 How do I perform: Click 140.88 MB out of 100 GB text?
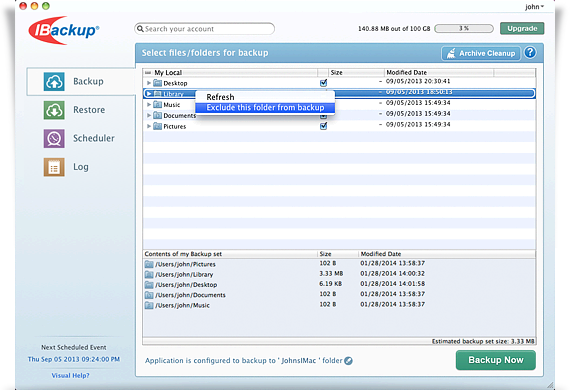(x=394, y=28)
